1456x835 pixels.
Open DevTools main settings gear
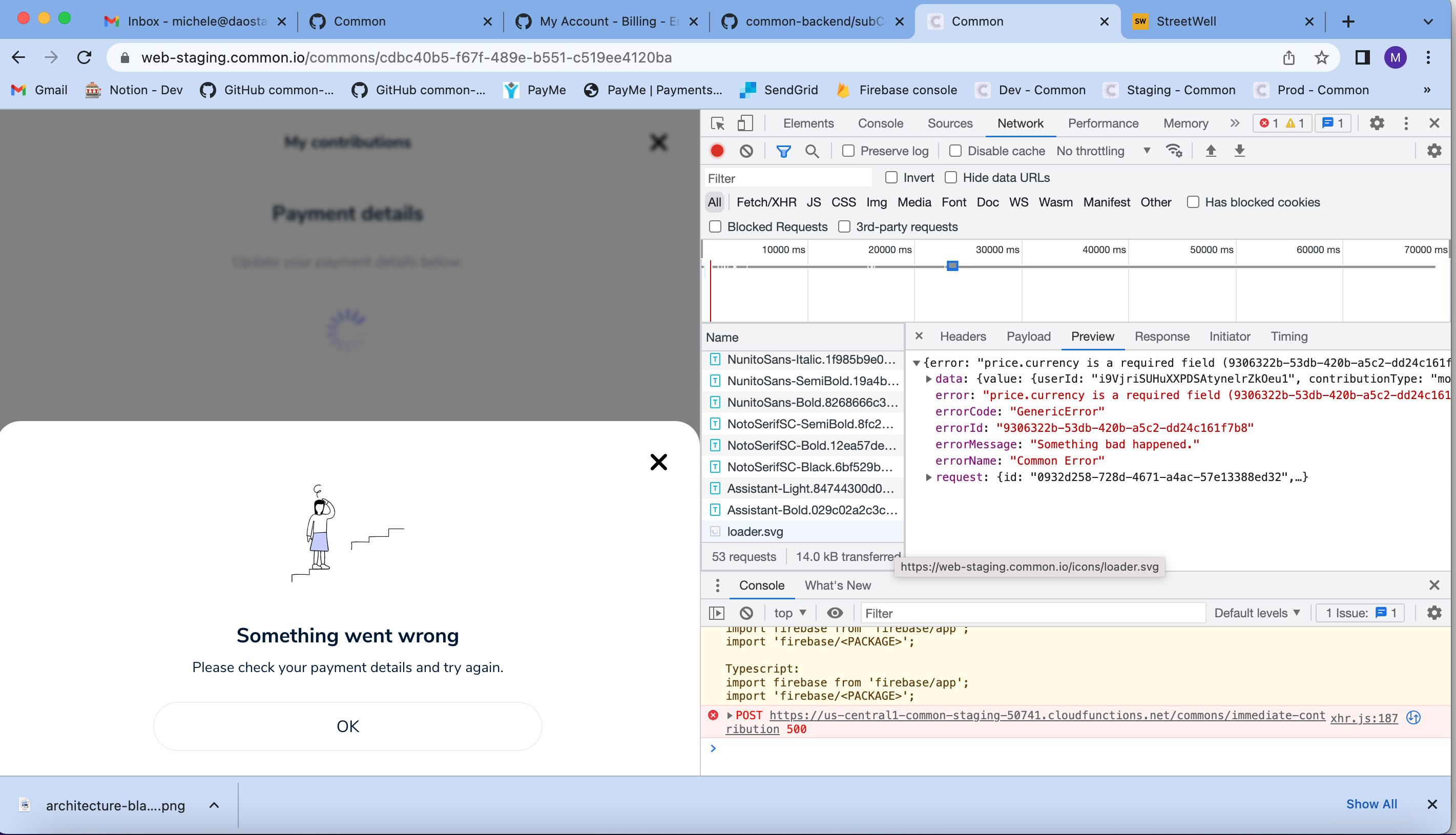pyautogui.click(x=1377, y=123)
